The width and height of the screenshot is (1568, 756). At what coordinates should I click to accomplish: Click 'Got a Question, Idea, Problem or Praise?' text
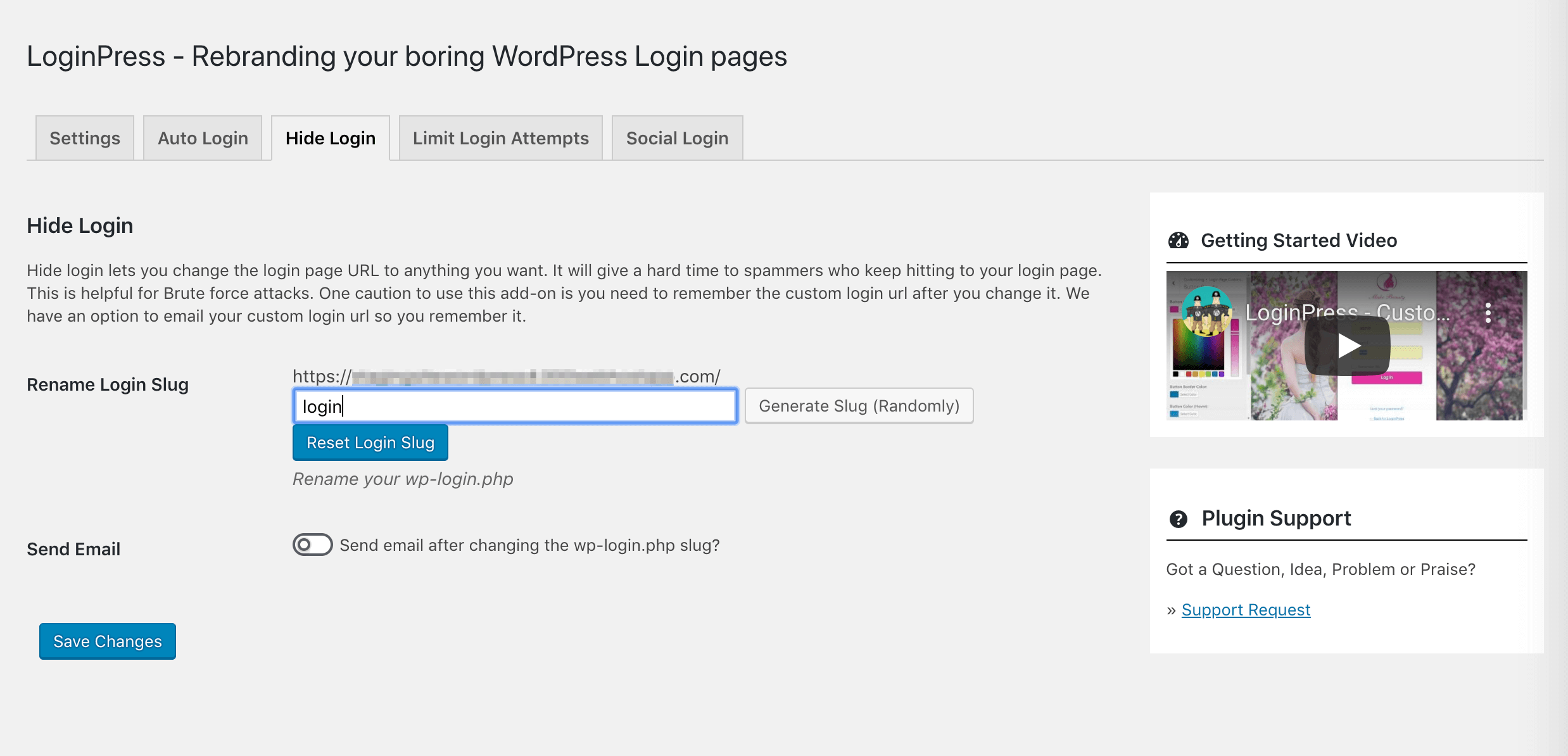tap(1321, 569)
